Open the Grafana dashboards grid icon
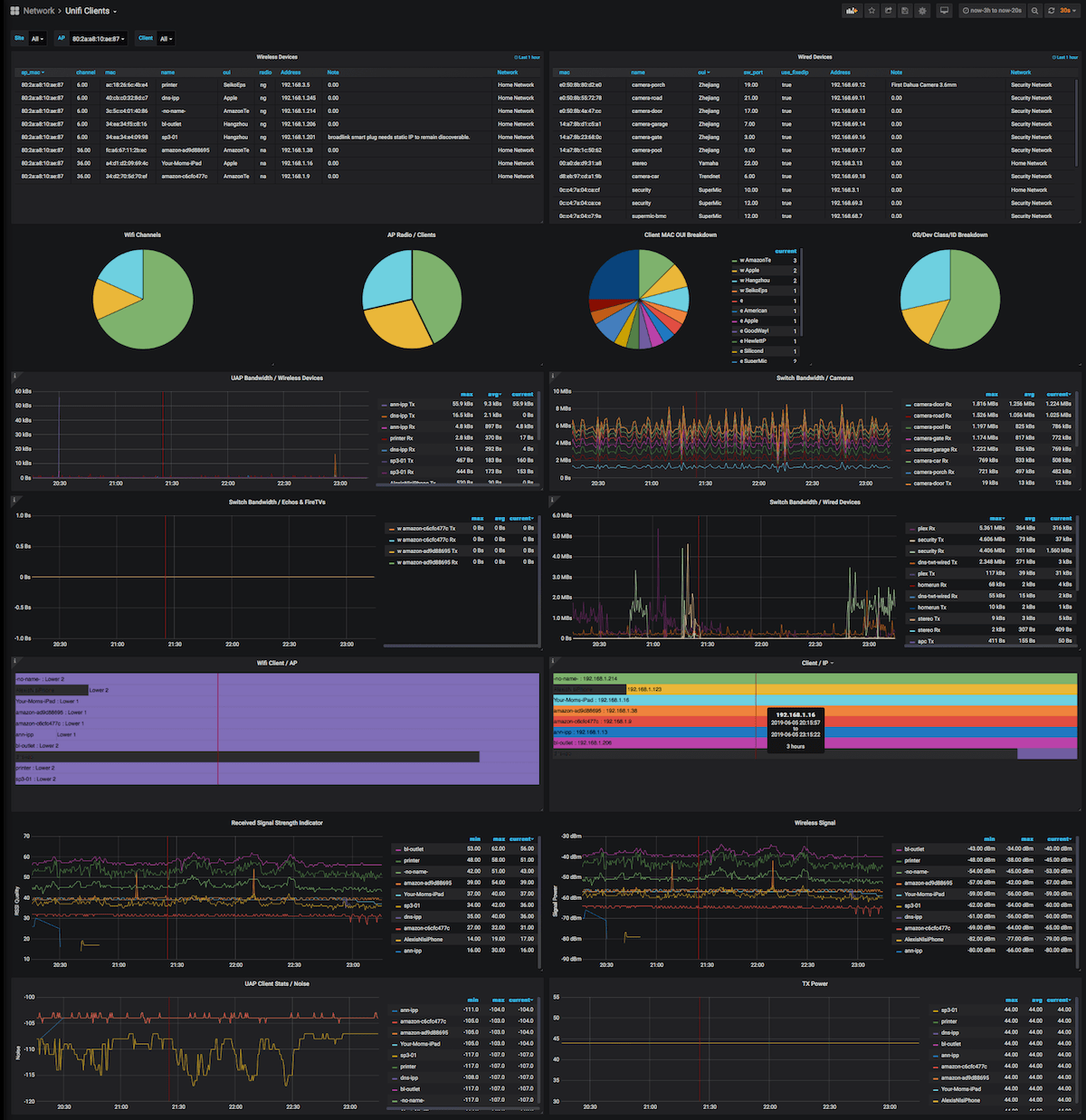 14,11
